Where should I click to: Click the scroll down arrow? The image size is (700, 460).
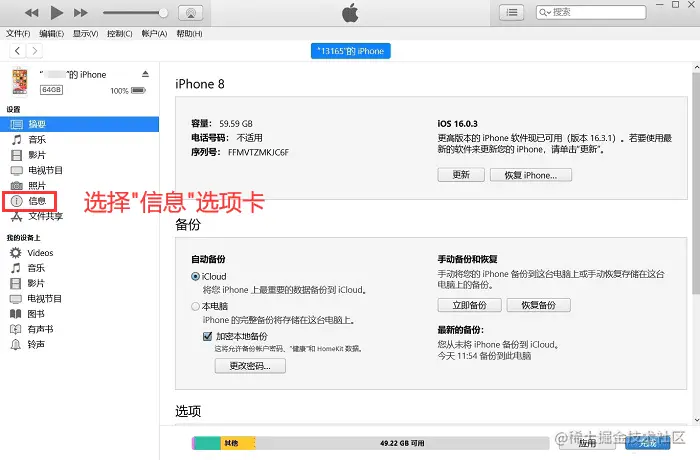696,419
